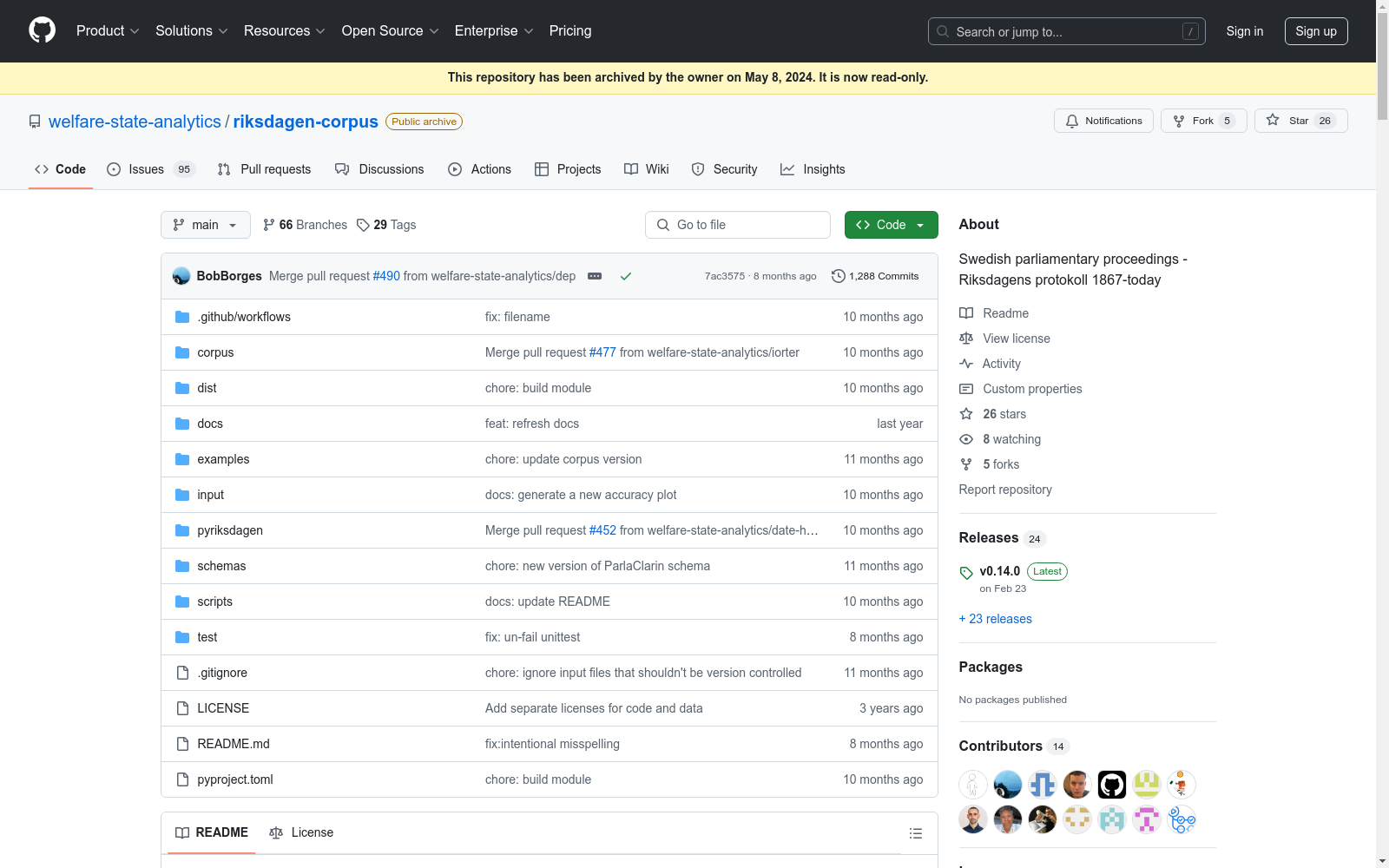1389x868 pixels.
Task: View the 29 Tags list
Action: [386, 225]
